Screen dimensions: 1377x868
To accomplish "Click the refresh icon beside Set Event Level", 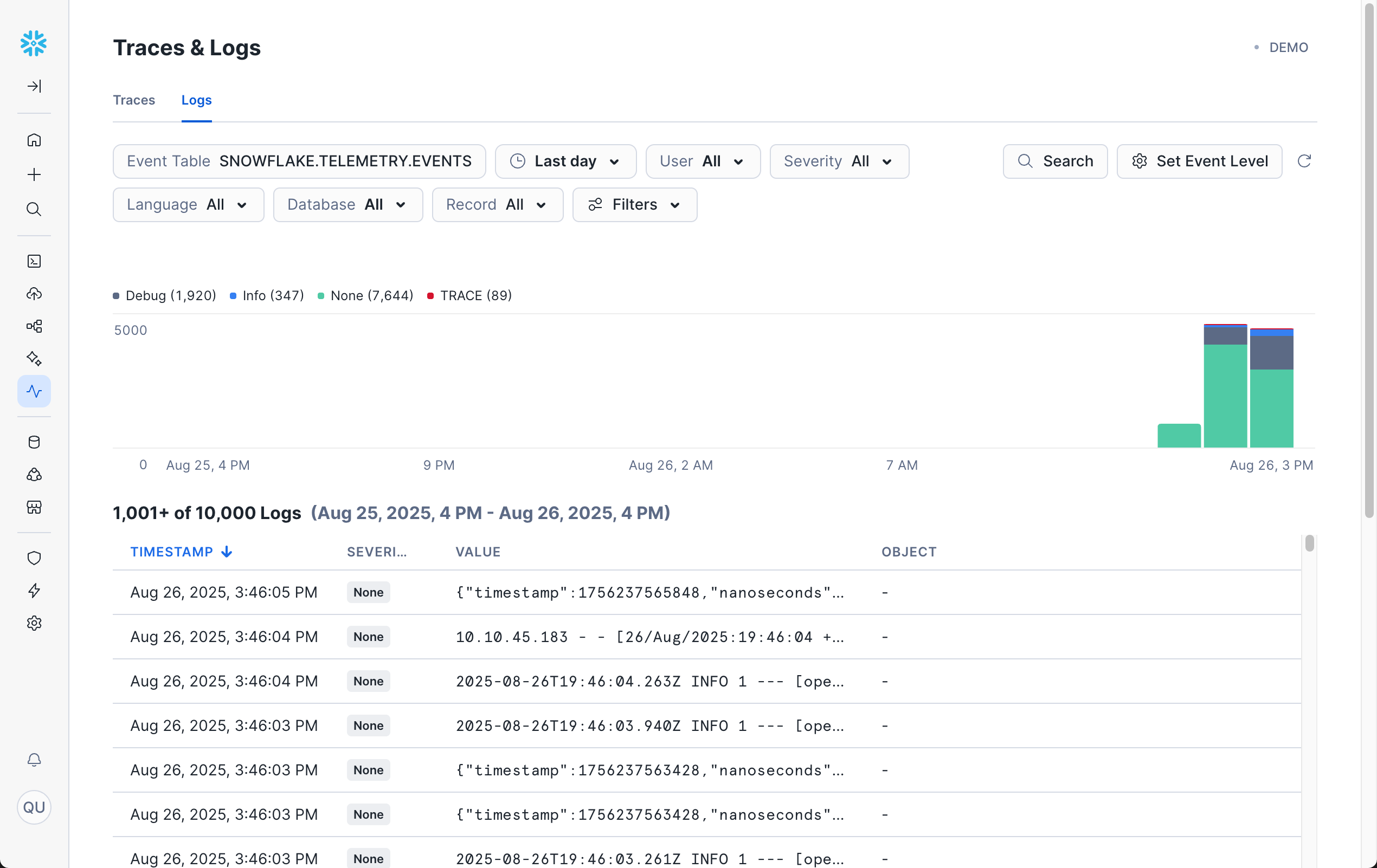I will point(1305,161).
